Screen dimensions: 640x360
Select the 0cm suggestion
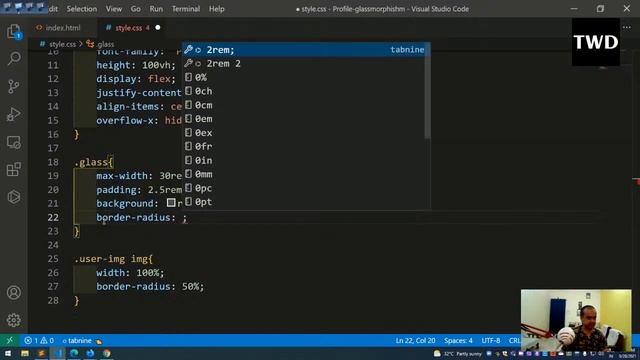[x=304, y=105]
